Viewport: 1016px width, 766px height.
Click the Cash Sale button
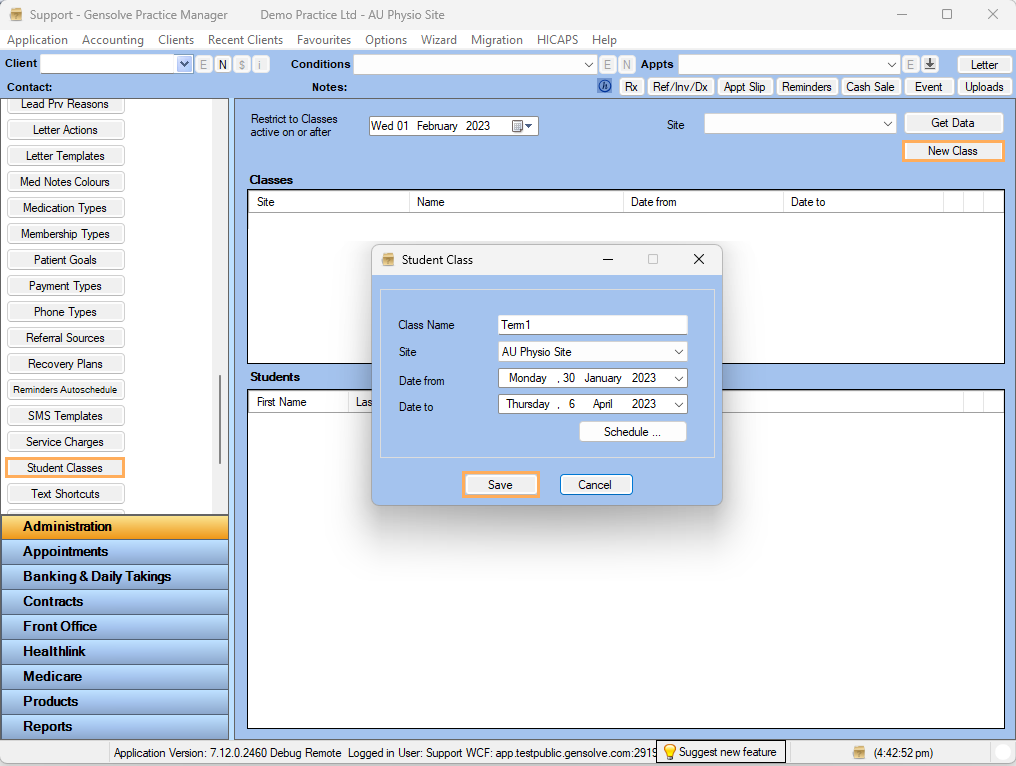point(870,87)
